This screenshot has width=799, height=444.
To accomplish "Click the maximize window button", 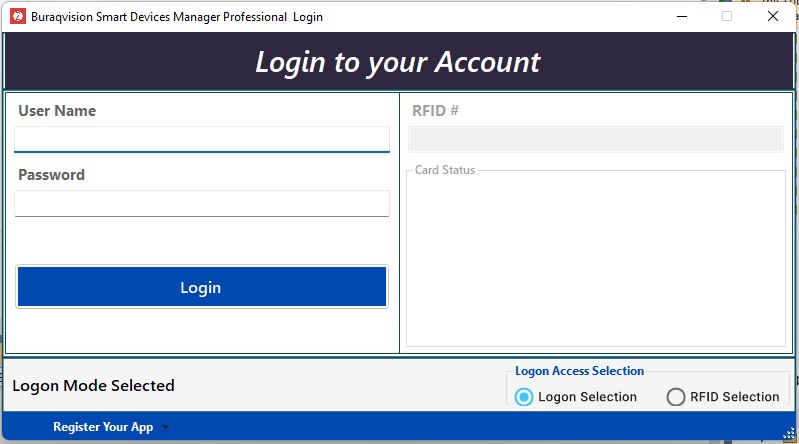I will pos(727,16).
